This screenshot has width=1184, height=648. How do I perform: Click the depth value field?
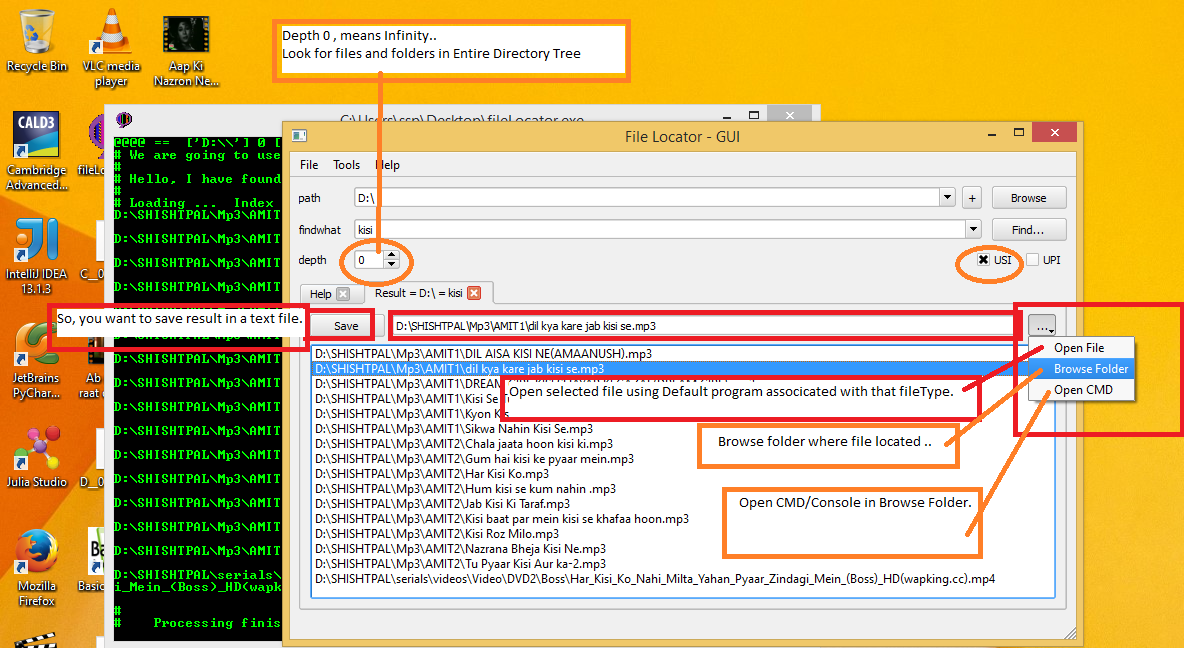370,260
